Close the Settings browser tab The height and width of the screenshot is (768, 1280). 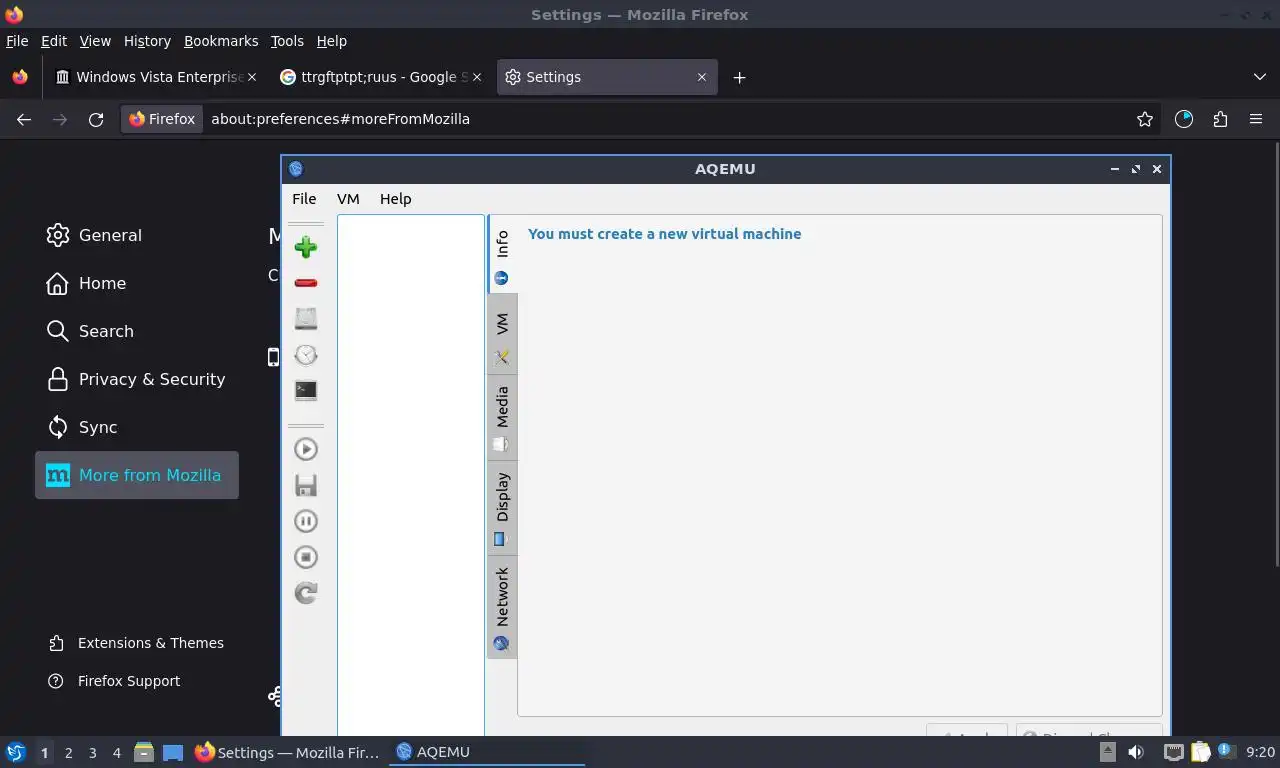tap(702, 77)
